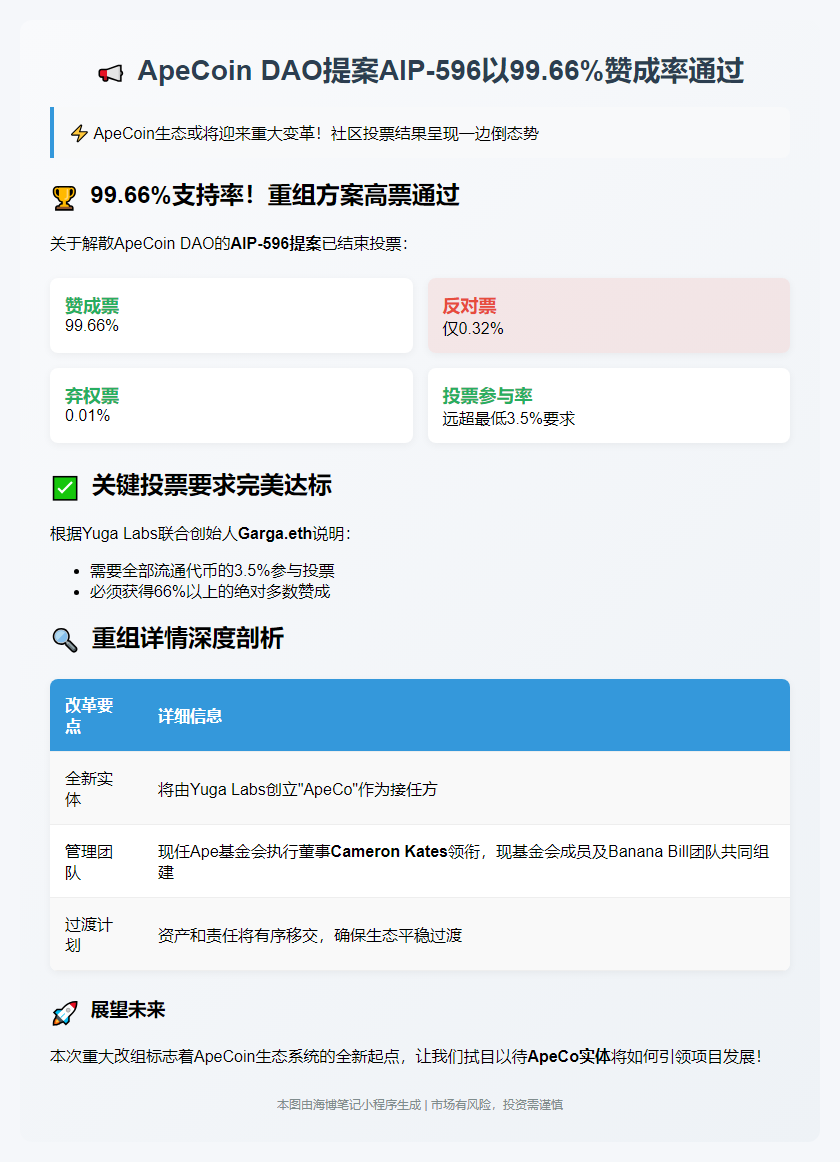Click the heading 99.66%支持率！重组方案高票通过

coord(274,196)
